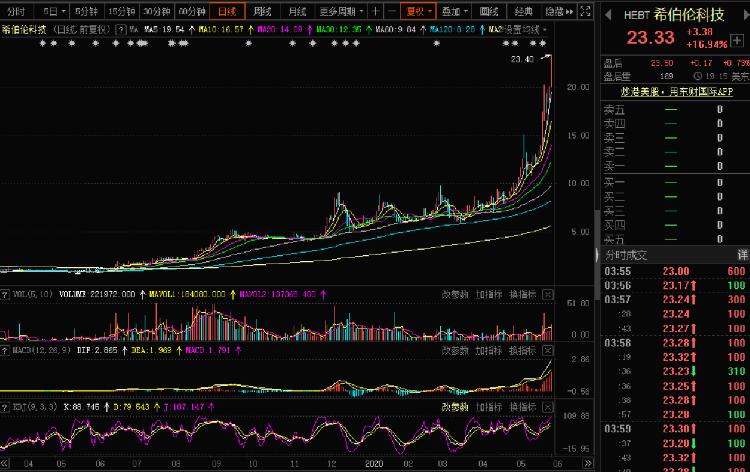Click the 2020 label on time axis
The height and width of the screenshot is (472, 750).
(x=374, y=464)
